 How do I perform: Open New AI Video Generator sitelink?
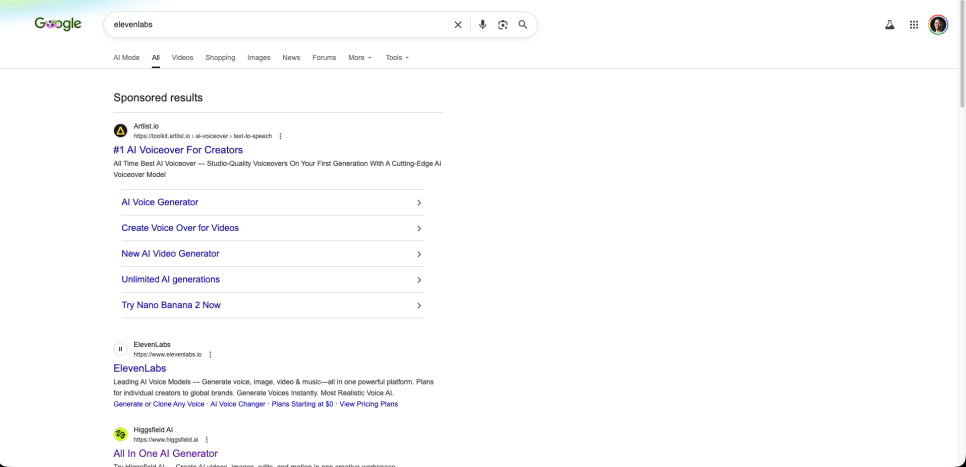pyautogui.click(x=170, y=254)
